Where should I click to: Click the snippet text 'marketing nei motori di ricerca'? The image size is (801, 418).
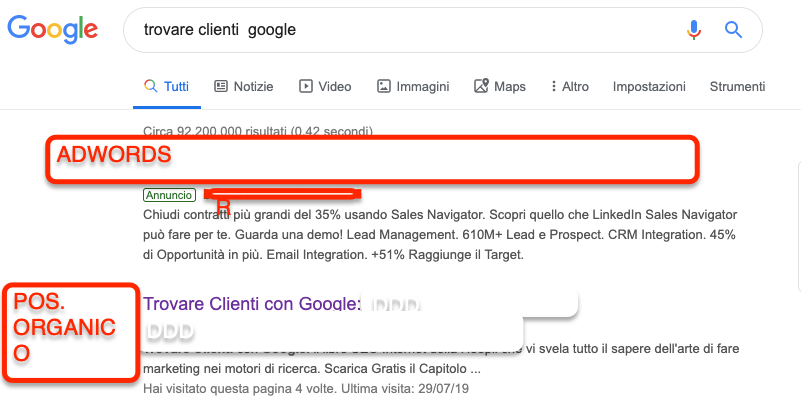click(x=230, y=368)
